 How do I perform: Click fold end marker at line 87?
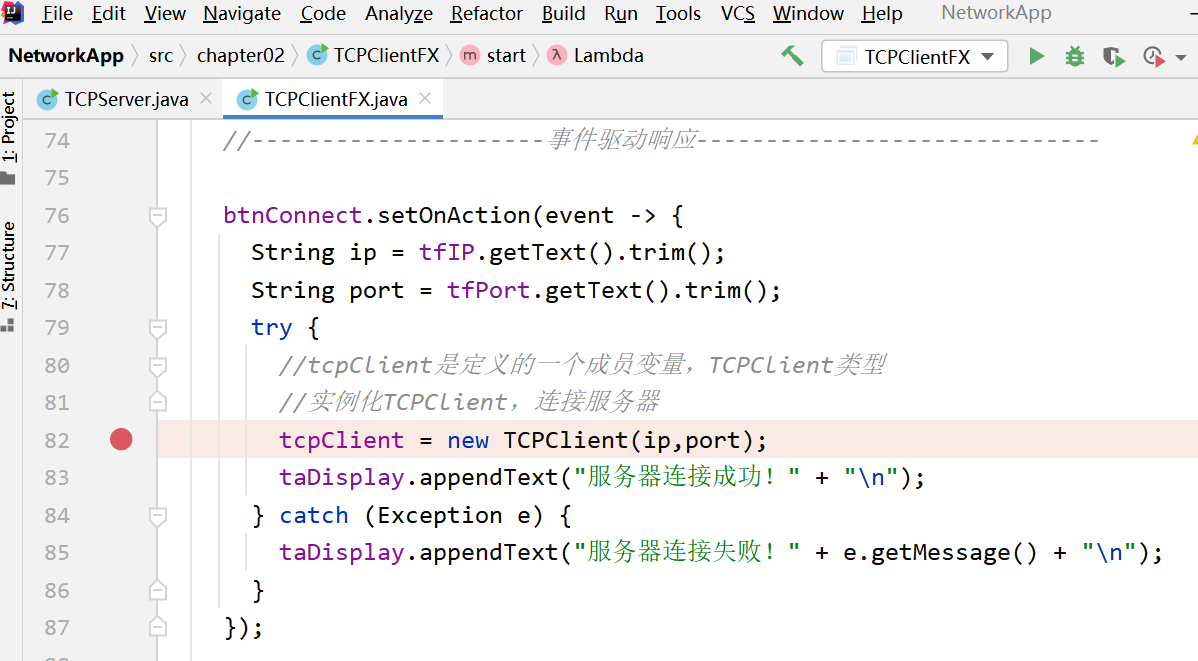[x=157, y=627]
